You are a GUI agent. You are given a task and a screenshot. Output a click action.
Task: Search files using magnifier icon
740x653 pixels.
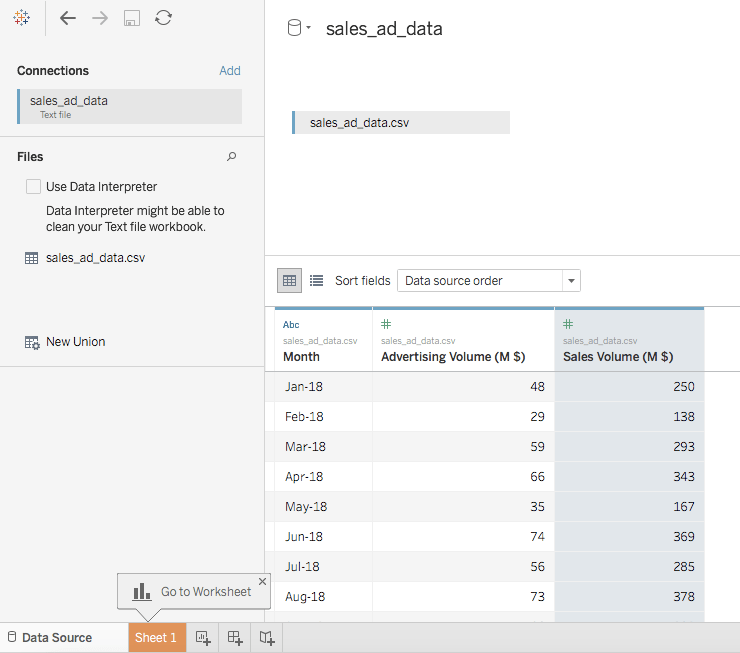click(x=232, y=157)
